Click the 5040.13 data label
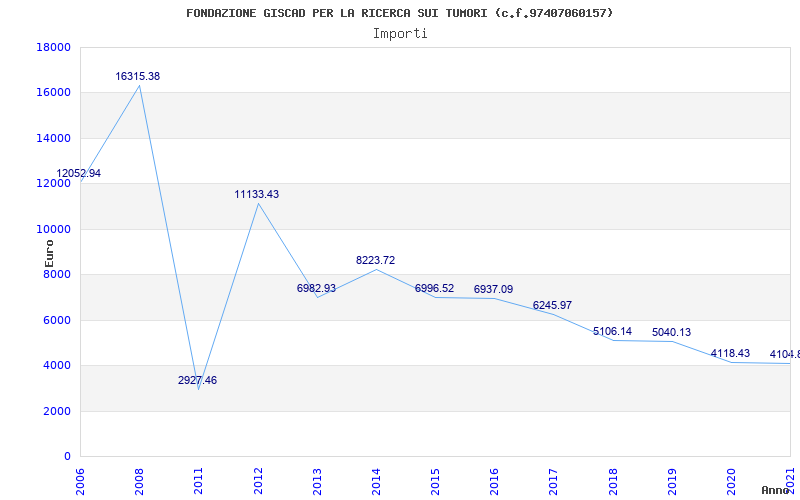800x500 pixels. click(x=671, y=332)
